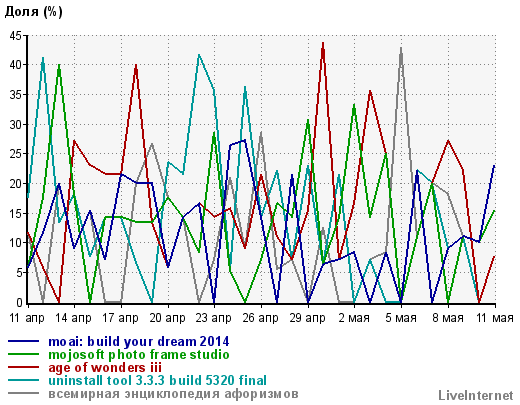This screenshot has height=405, width=520.
Task: Click the '20 апр' date label
Action: pos(167,318)
